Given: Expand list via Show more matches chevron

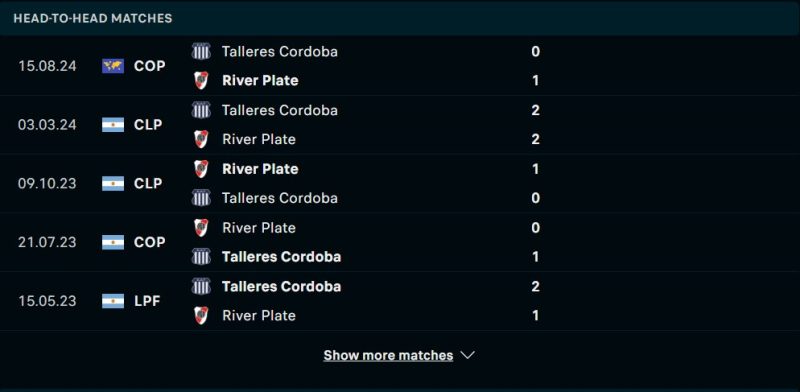Looking at the screenshot, I should [468, 355].
